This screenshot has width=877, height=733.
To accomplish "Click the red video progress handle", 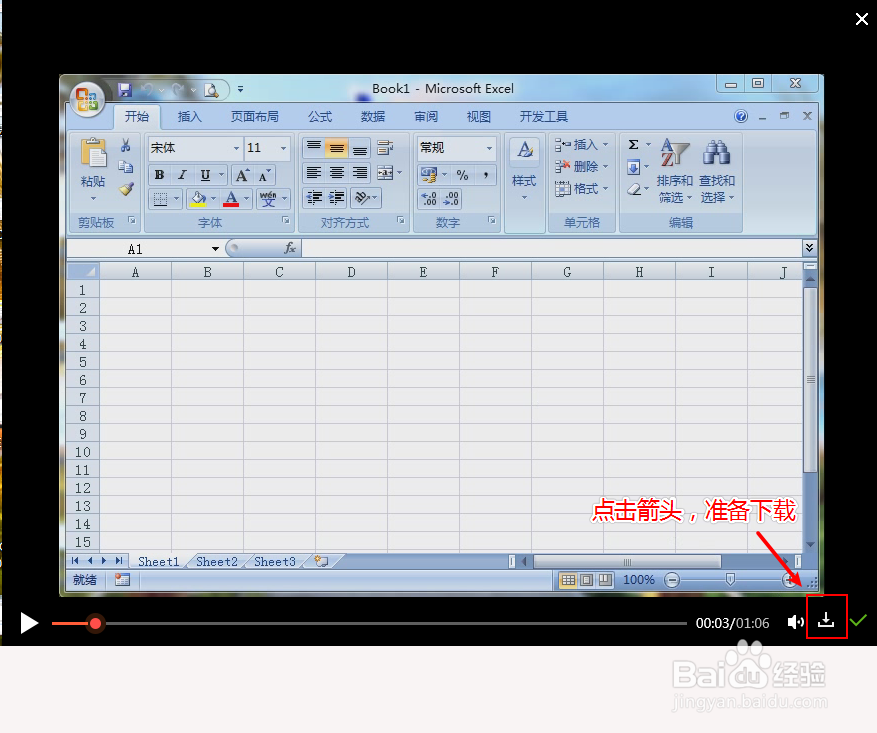I will coord(96,623).
